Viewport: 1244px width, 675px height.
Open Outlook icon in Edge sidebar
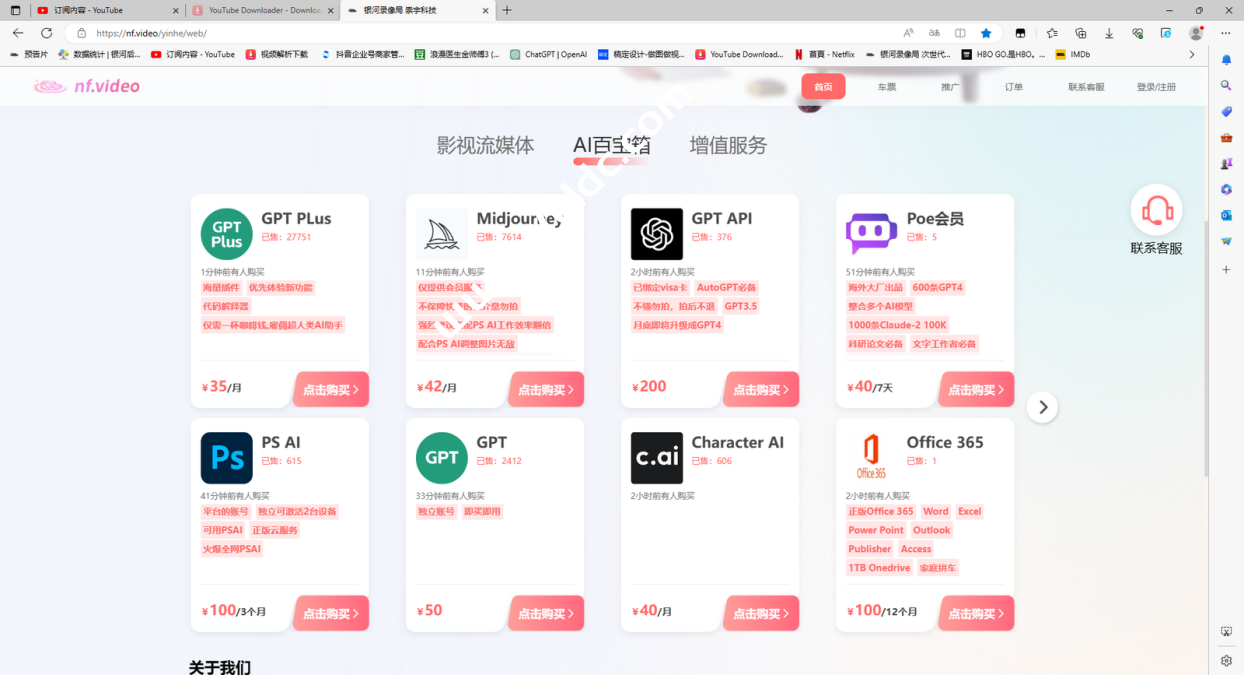coord(1226,215)
